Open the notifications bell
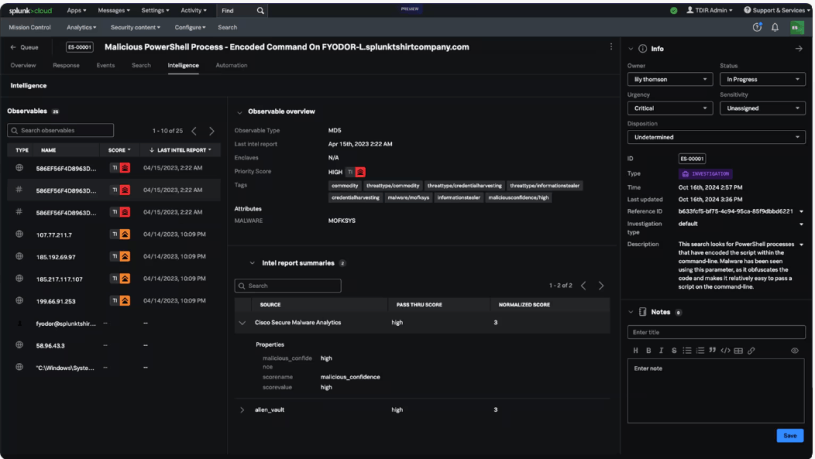The width and height of the screenshot is (815, 459). coord(775,27)
